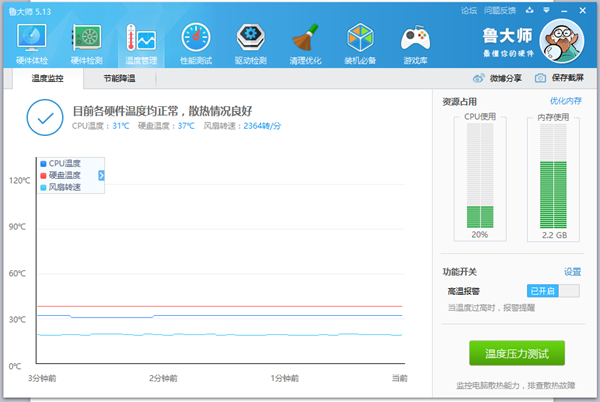The height and width of the screenshot is (402, 600).
Task: Click the Weibo share icon
Action: [478, 78]
